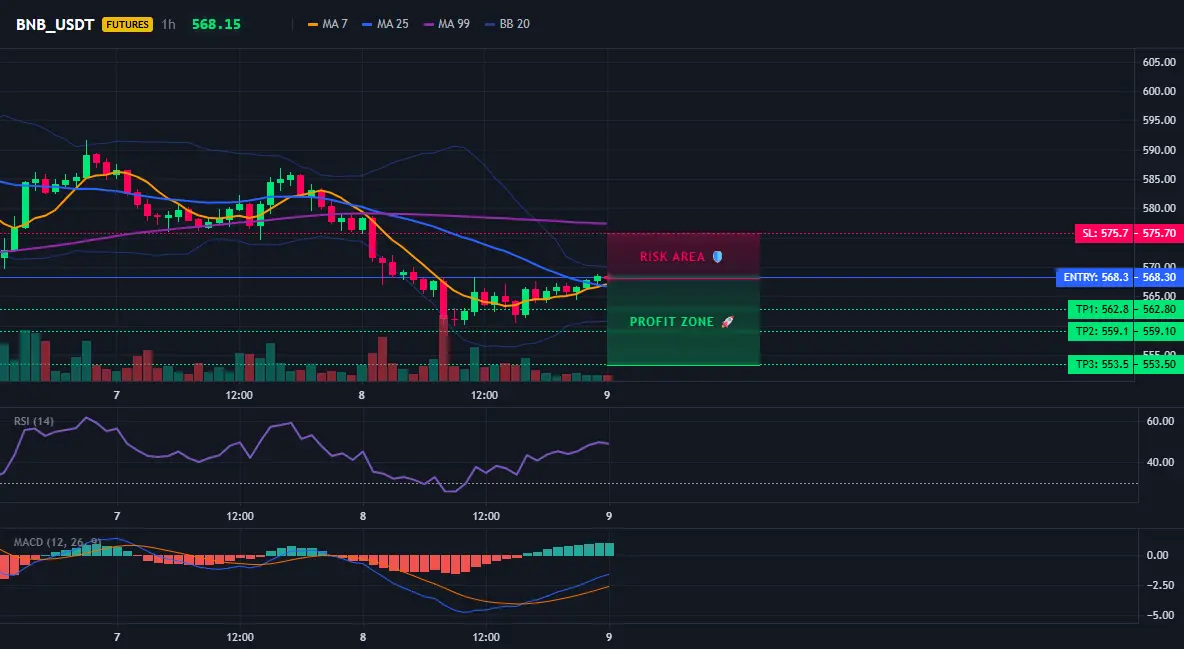1184x649 pixels.
Task: Click the 575.70 axis price marker
Action: 1159,233
